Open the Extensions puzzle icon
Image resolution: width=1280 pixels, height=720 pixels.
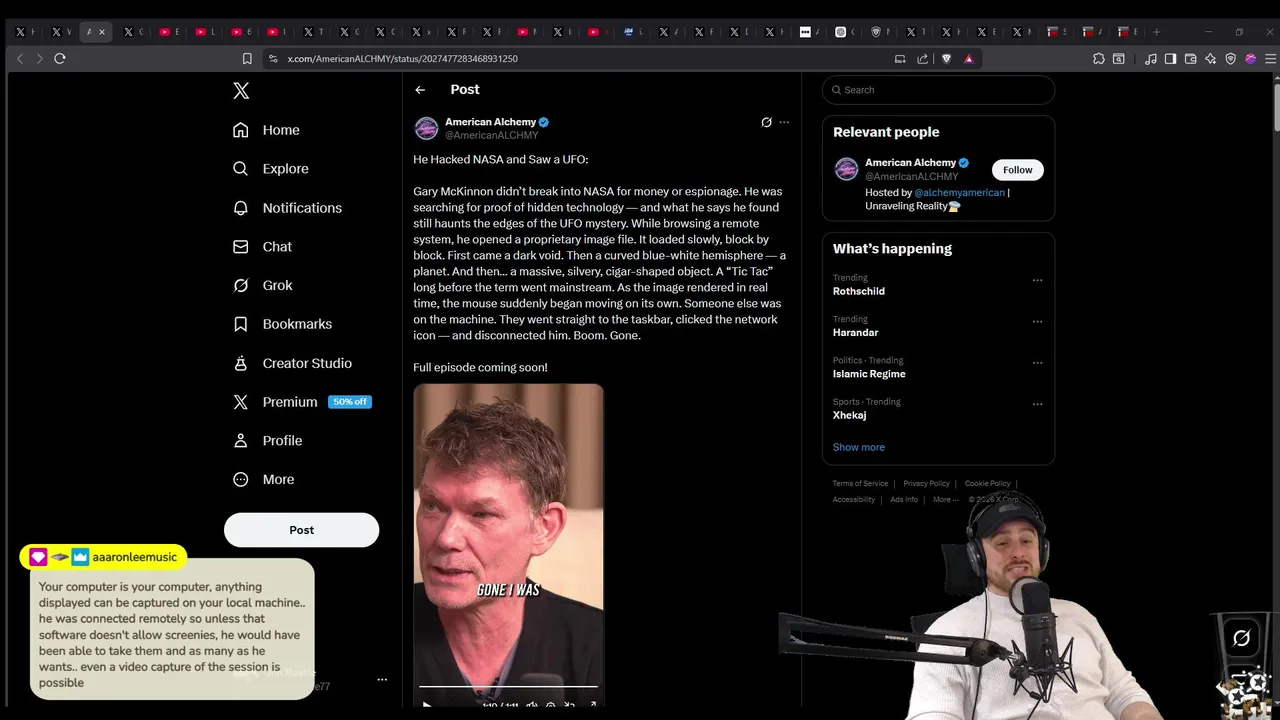[x=1099, y=59]
